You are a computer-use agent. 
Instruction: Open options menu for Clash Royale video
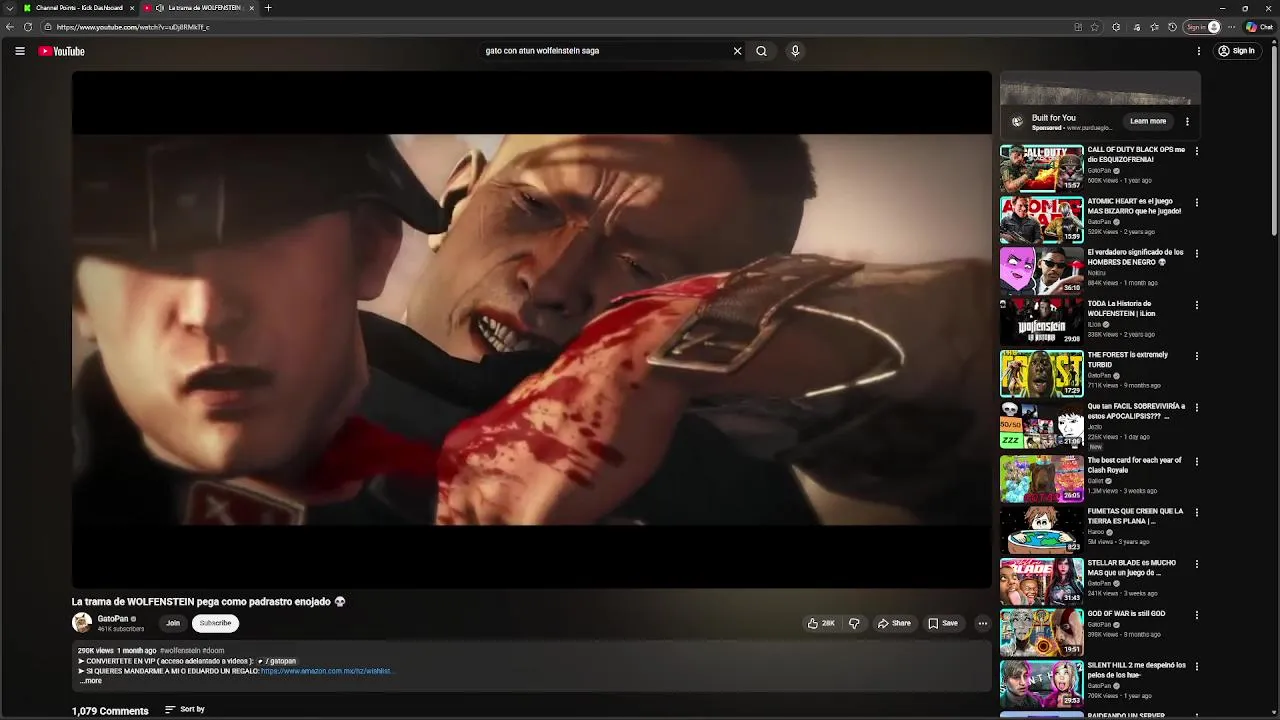pos(1196,461)
